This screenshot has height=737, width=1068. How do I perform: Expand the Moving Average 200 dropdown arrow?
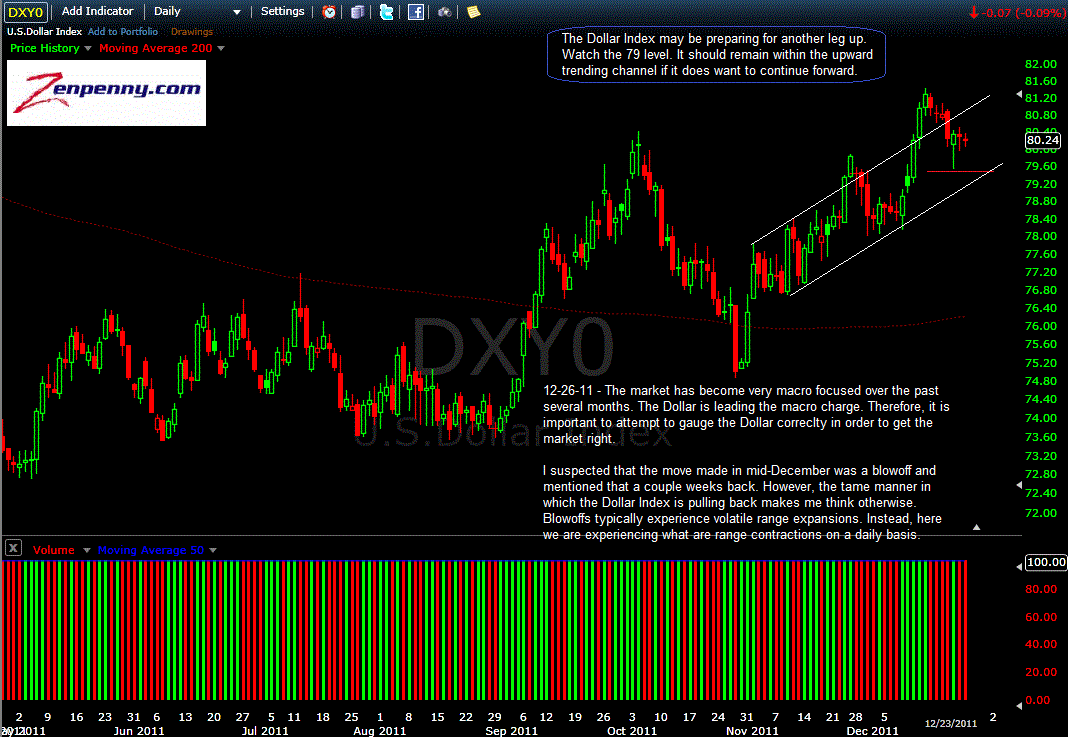(x=221, y=48)
